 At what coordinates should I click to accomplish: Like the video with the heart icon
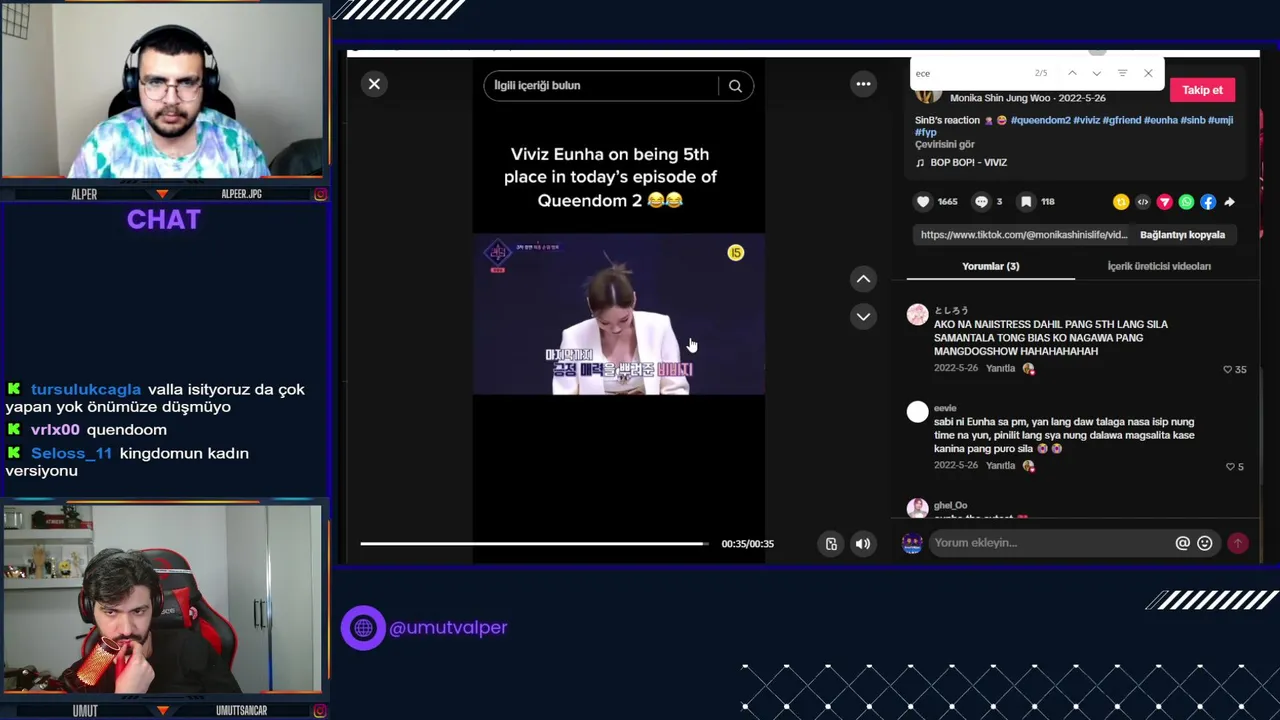point(923,202)
